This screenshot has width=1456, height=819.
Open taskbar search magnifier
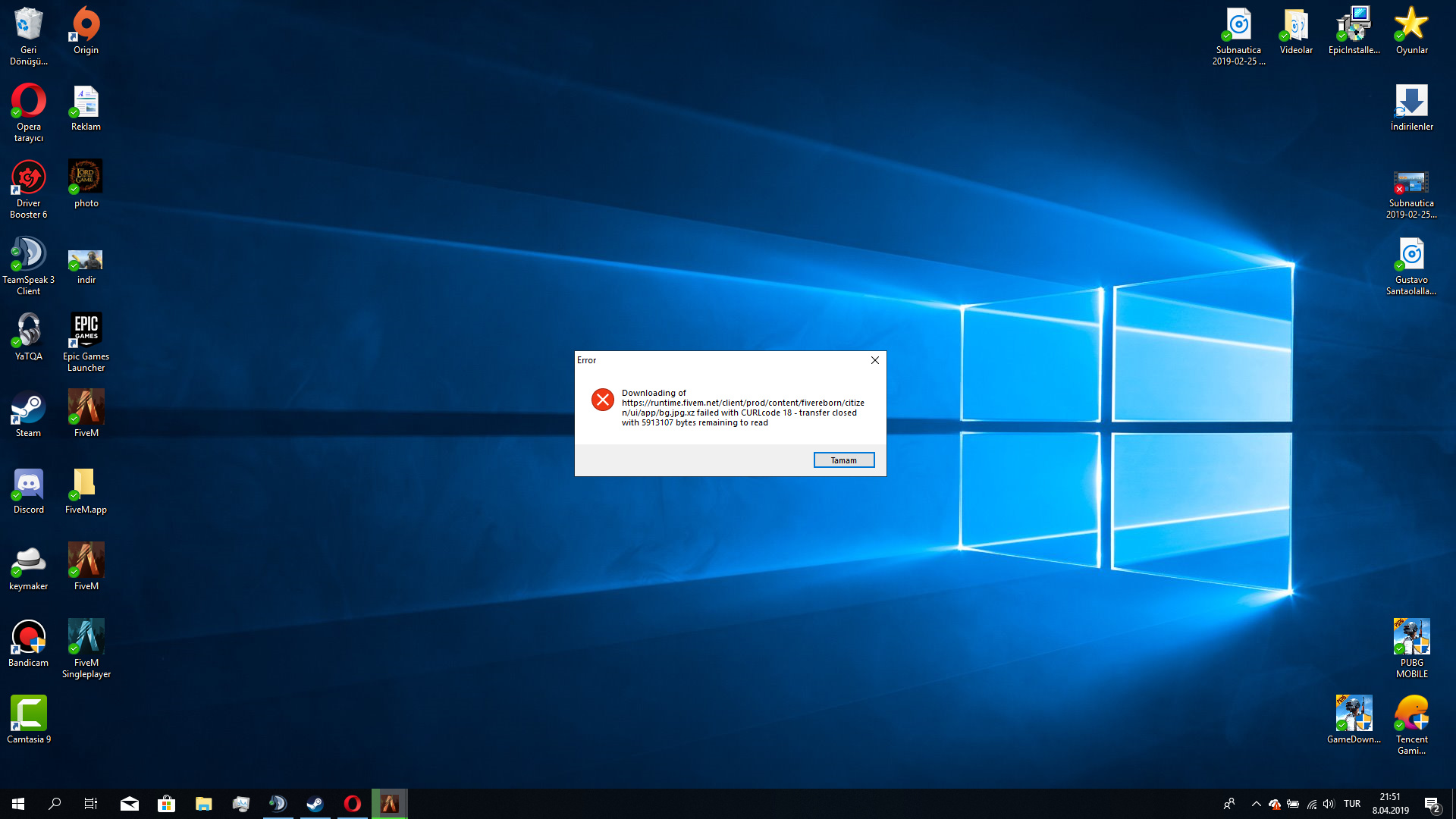(x=55, y=804)
